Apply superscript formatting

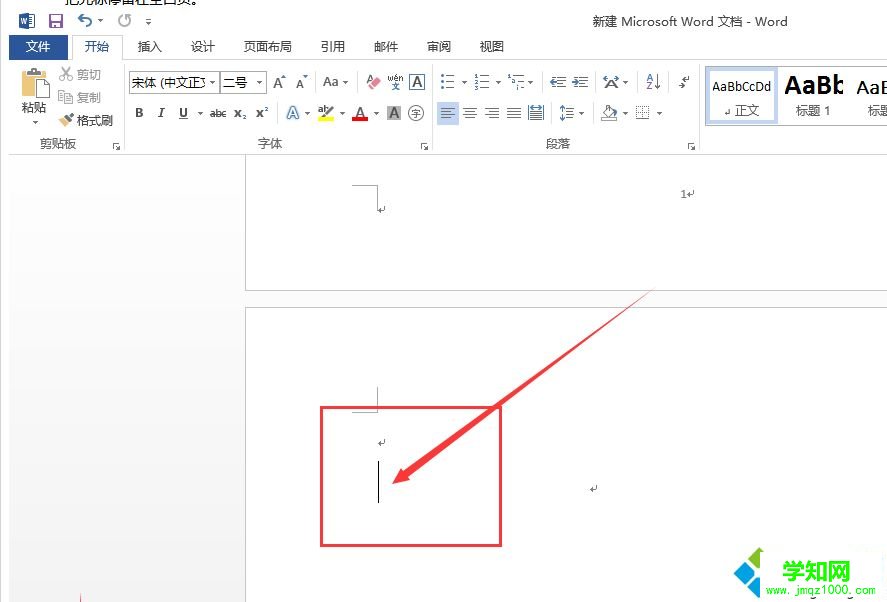click(260, 113)
